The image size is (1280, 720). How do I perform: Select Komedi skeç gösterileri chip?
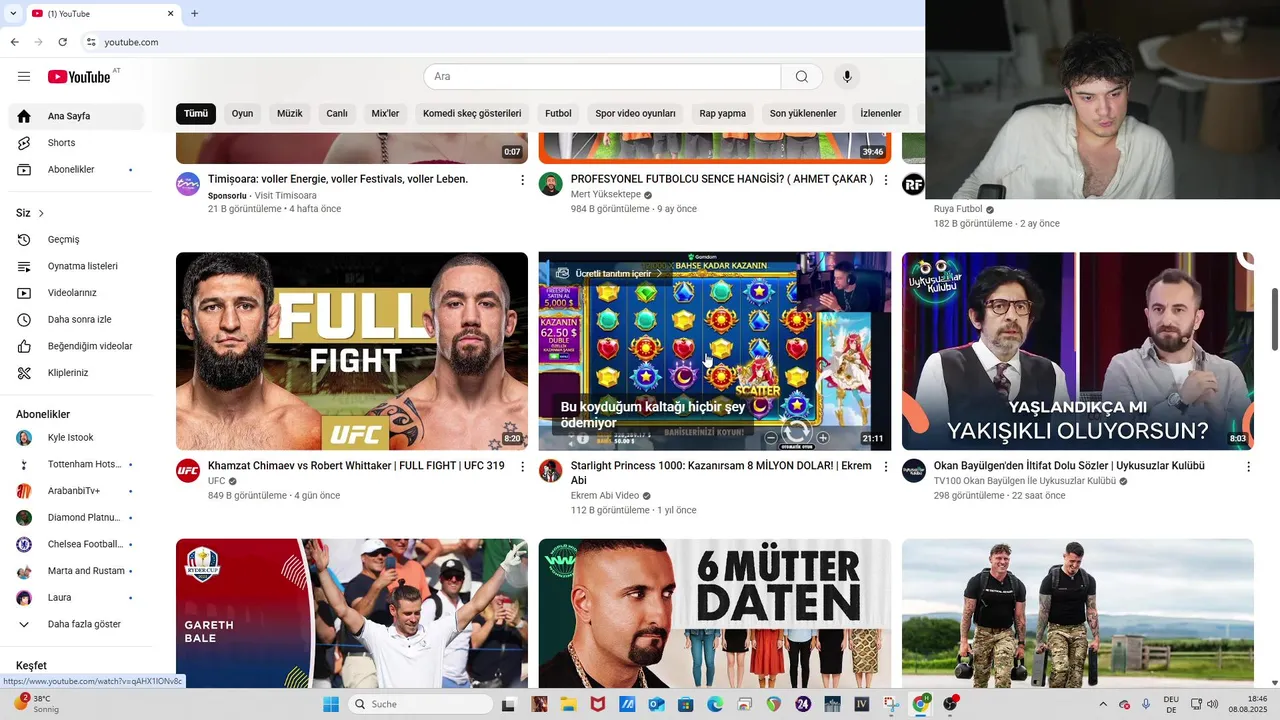pos(472,114)
